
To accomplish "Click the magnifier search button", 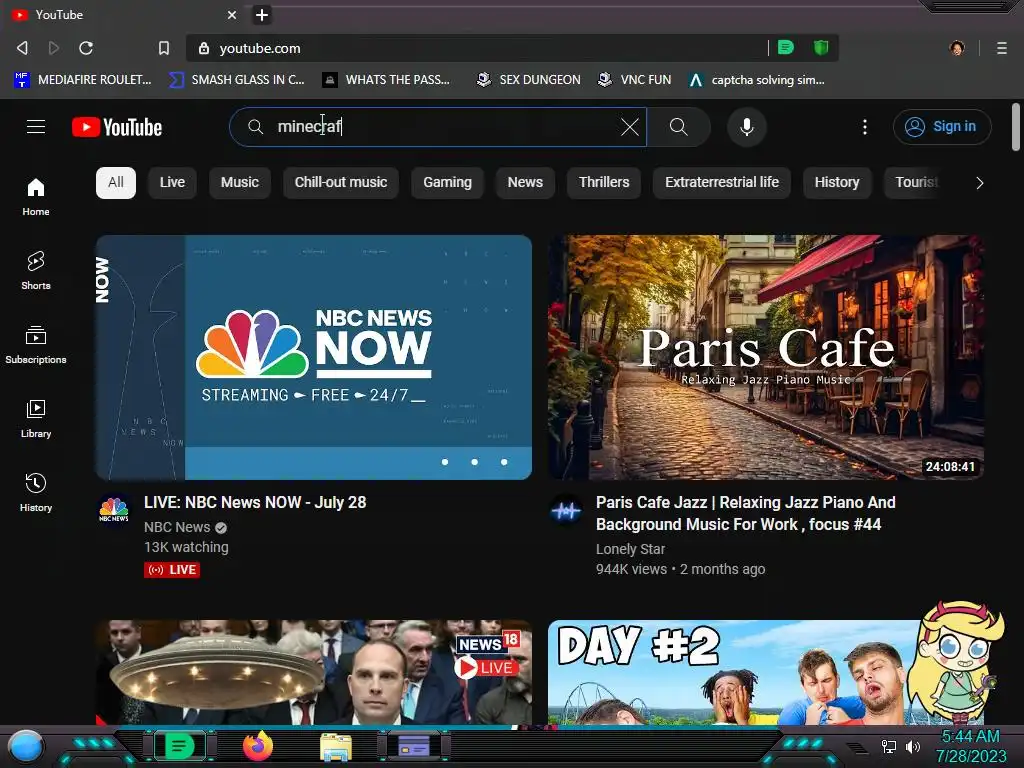I will click(x=679, y=127).
